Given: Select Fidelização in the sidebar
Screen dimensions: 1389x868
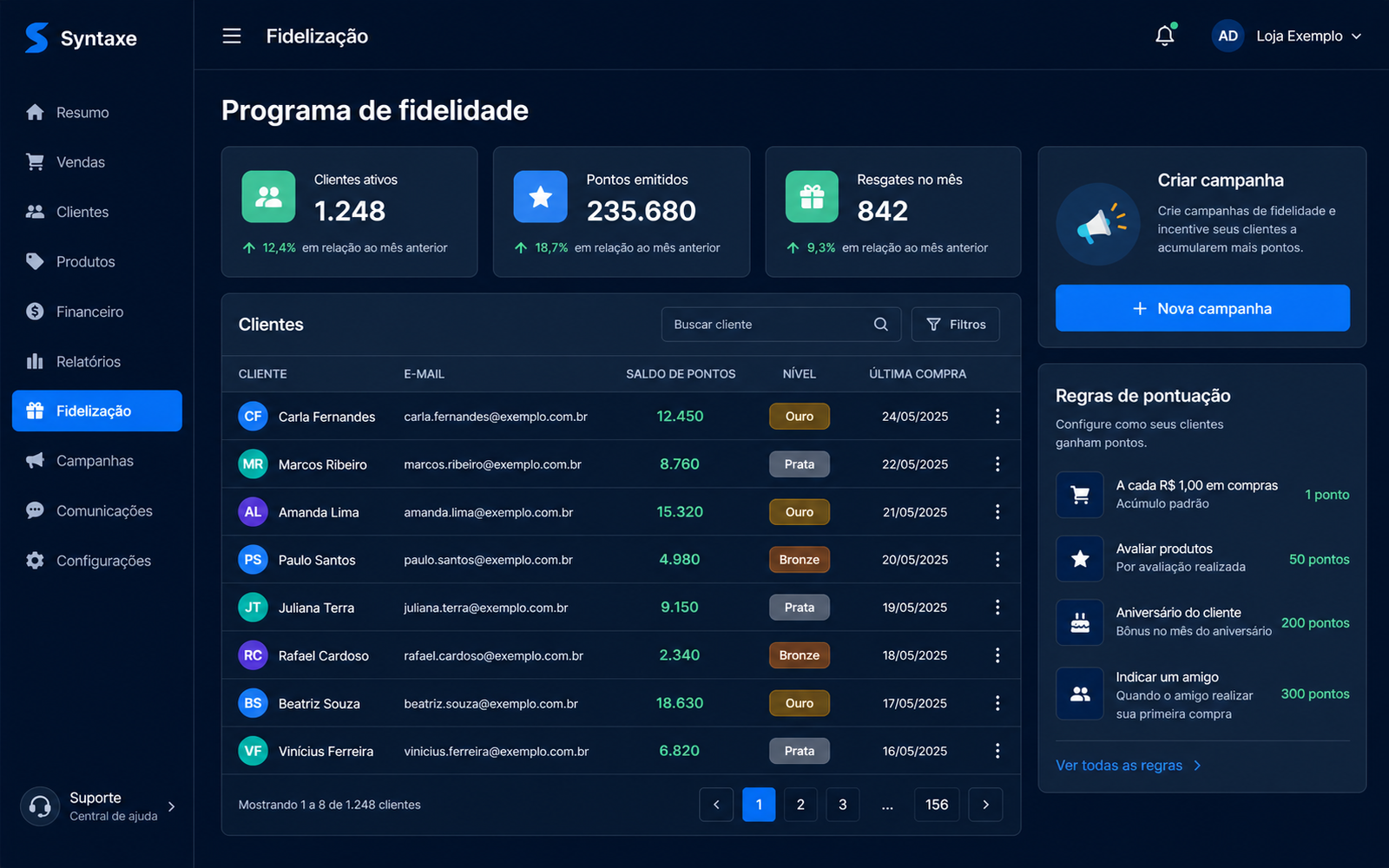Looking at the screenshot, I should (97, 411).
